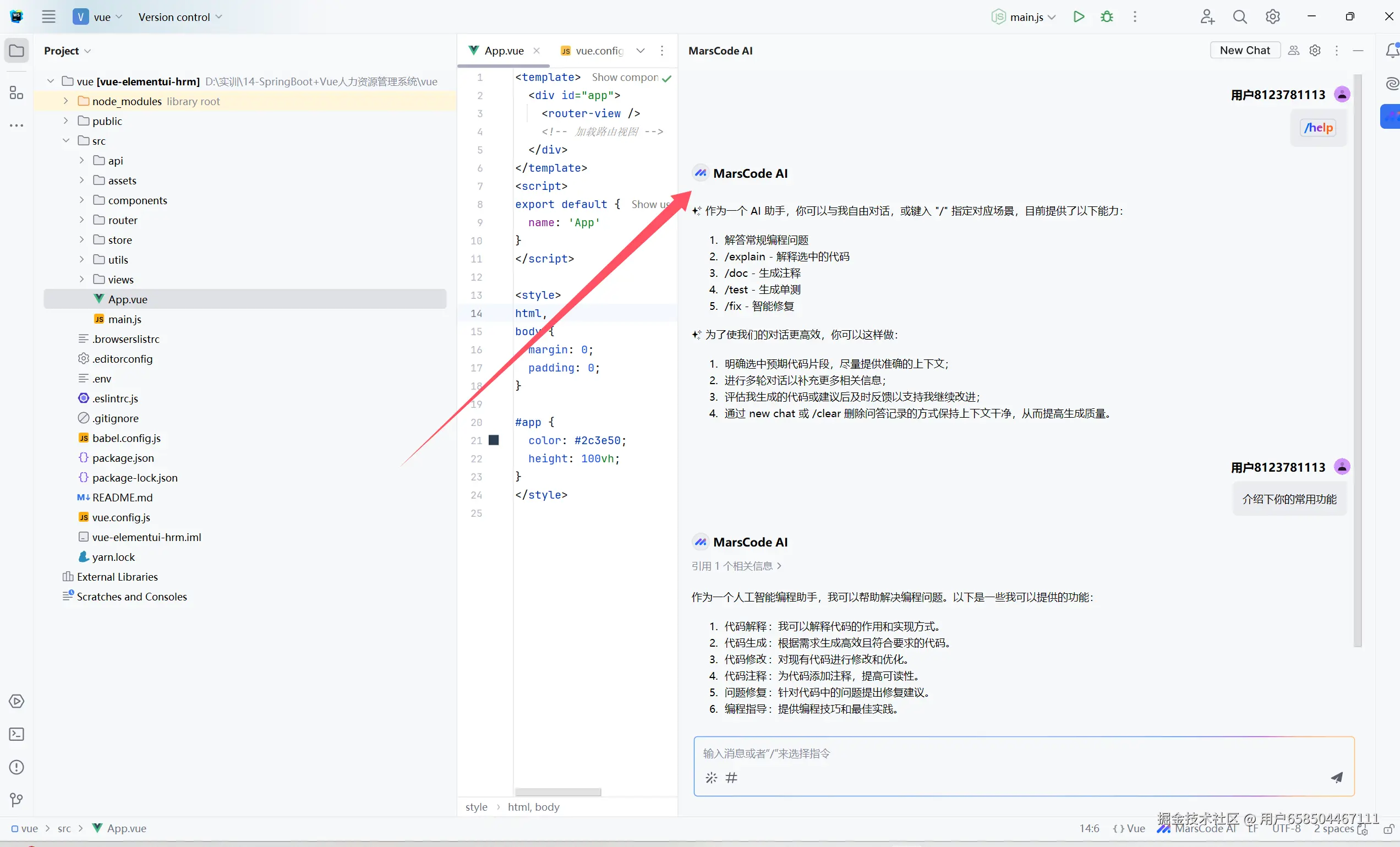Open the Terminal tool window icon

[x=17, y=734]
